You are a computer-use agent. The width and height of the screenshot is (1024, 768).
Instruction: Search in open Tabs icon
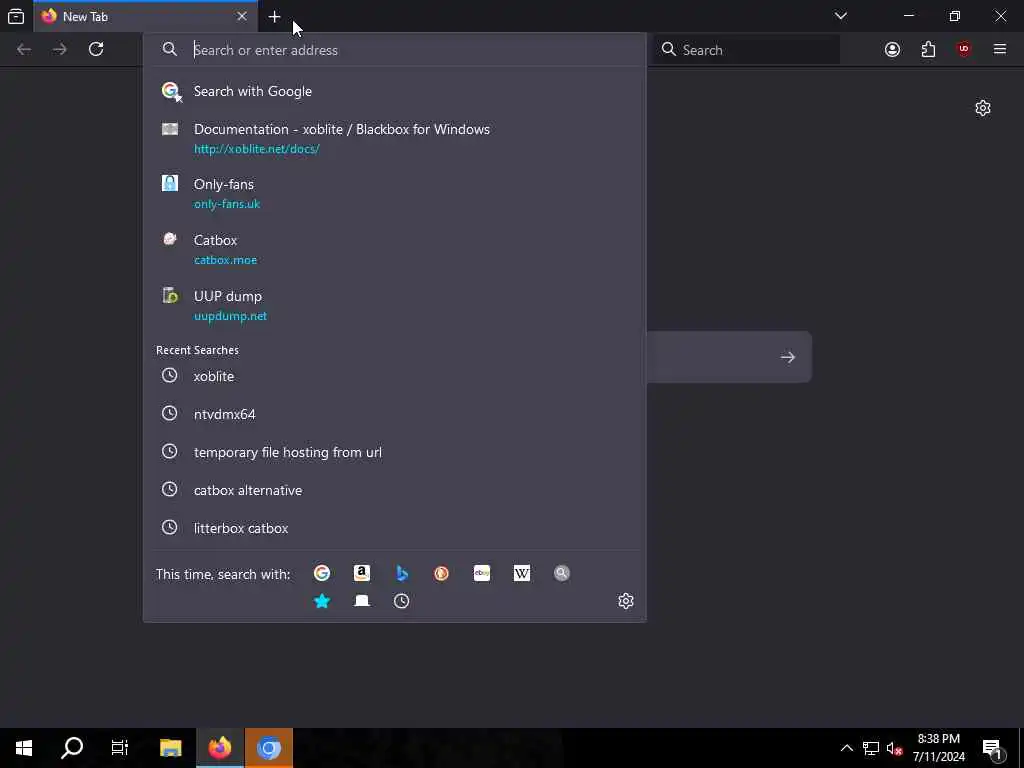(x=362, y=601)
